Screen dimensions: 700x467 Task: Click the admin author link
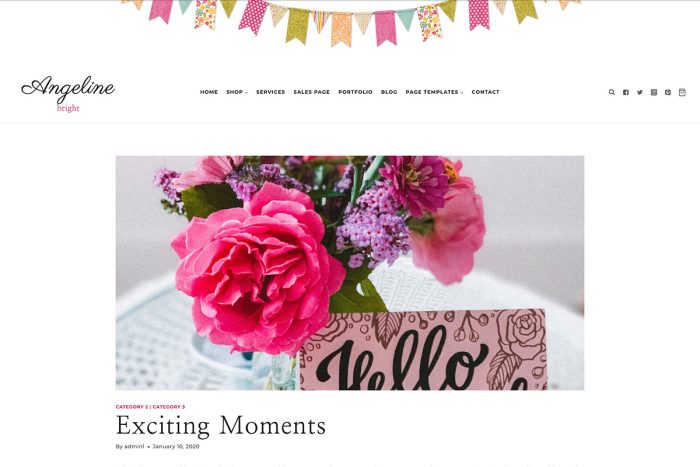134,446
